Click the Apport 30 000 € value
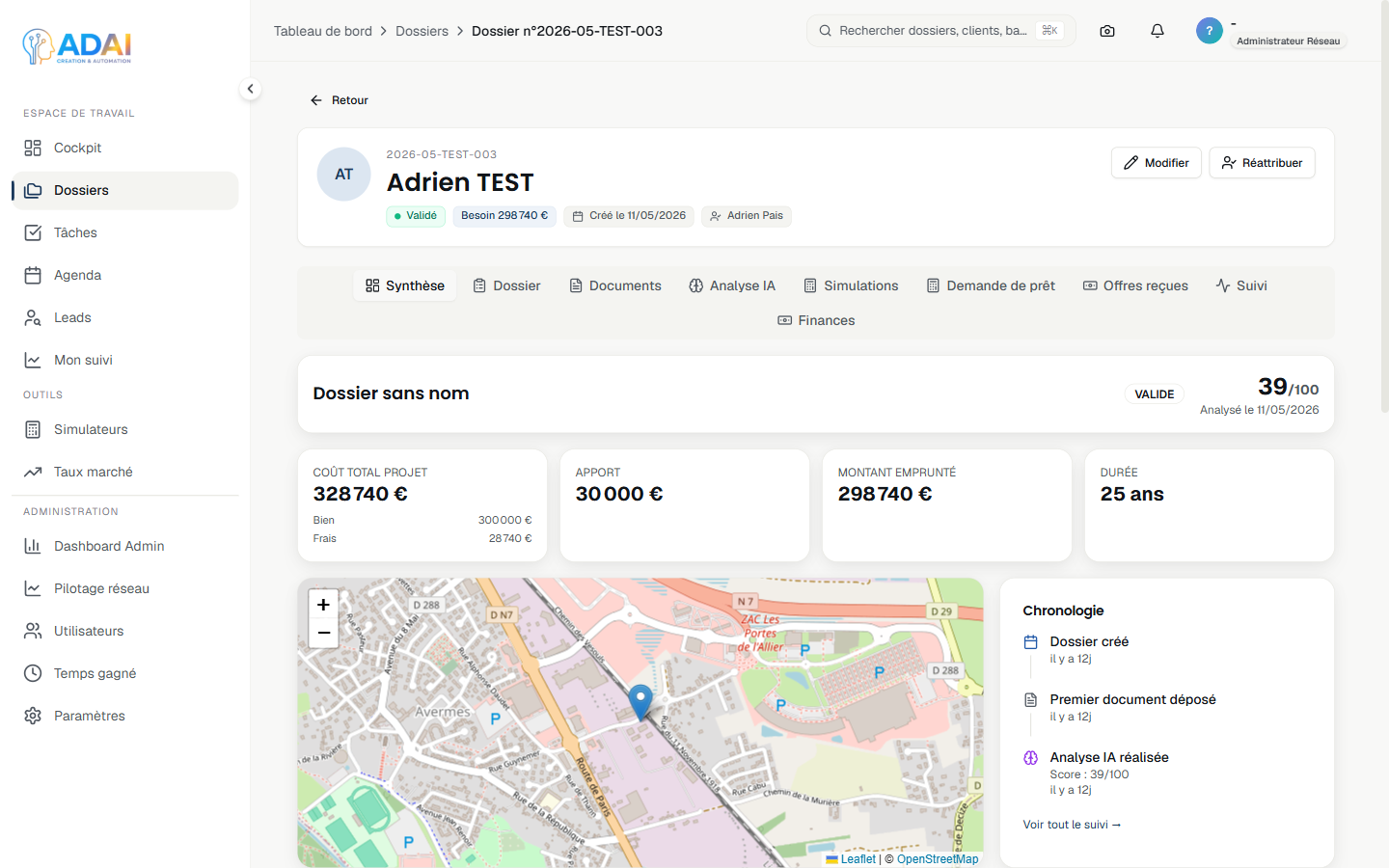The height and width of the screenshot is (868, 1389). click(619, 494)
